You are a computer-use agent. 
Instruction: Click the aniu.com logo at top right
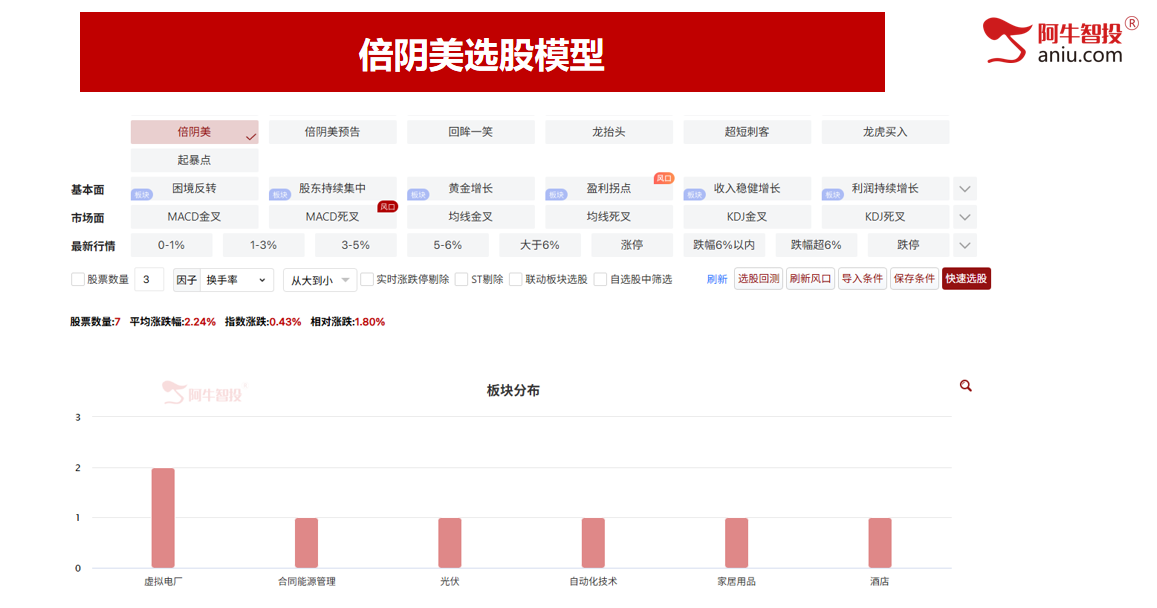1060,40
